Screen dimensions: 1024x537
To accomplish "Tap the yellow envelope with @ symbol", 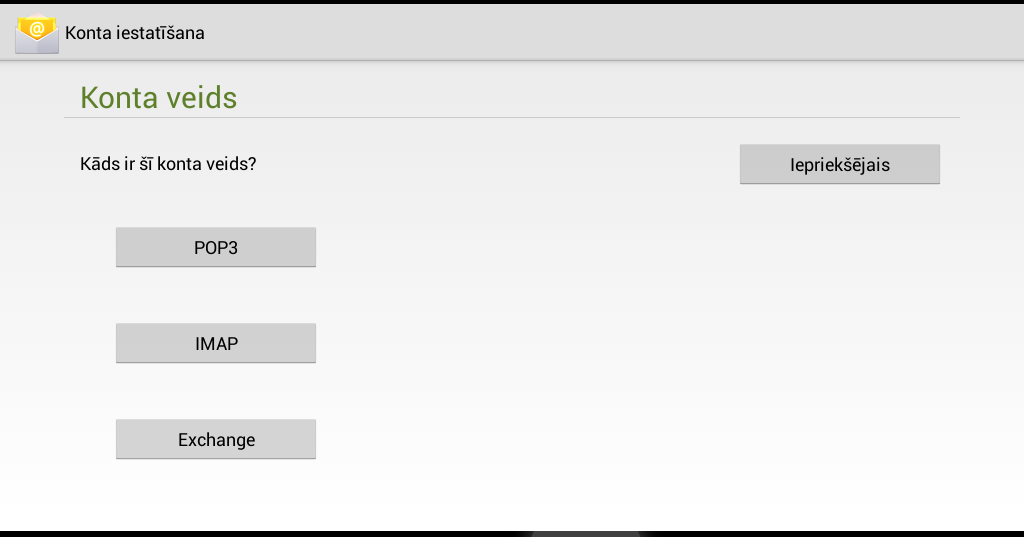I will (x=37, y=33).
